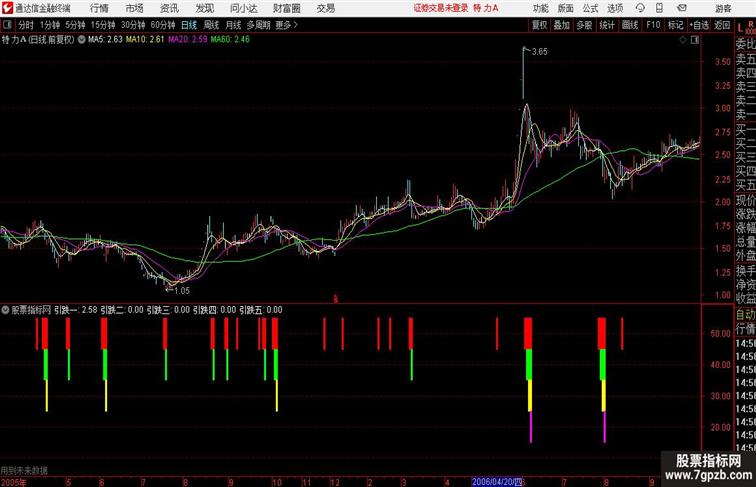Toggle the side panel icon at the chart's top right
This screenshot has height=487, width=756.
[695, 40]
